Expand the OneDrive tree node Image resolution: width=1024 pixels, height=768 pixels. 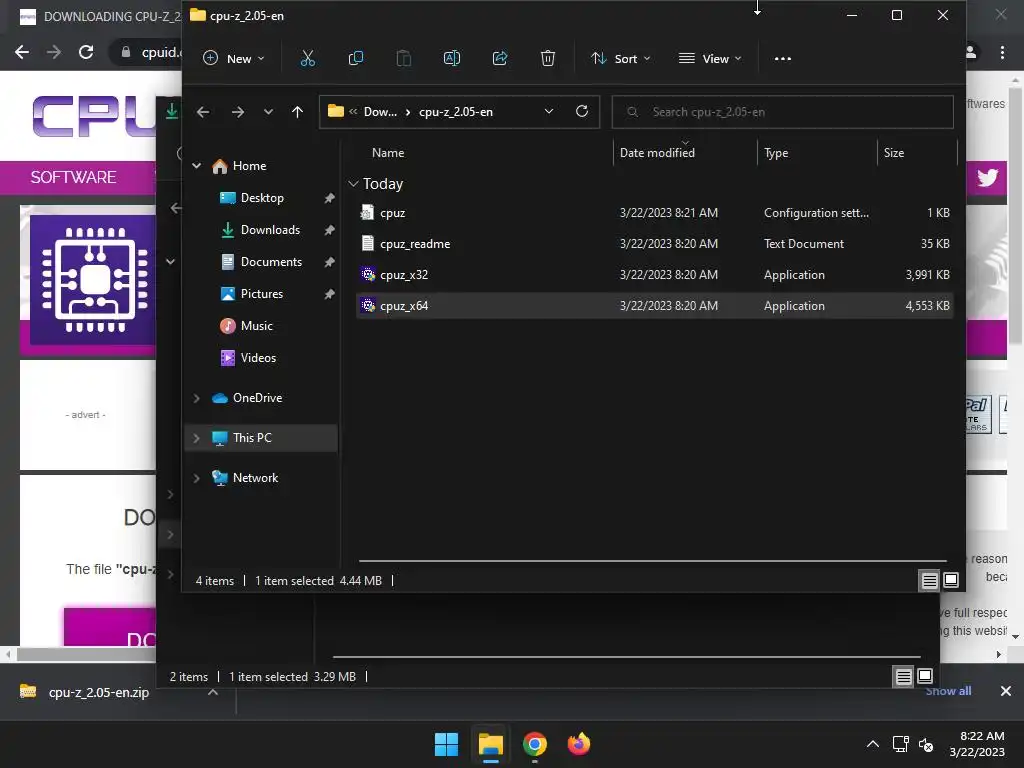pyautogui.click(x=197, y=398)
